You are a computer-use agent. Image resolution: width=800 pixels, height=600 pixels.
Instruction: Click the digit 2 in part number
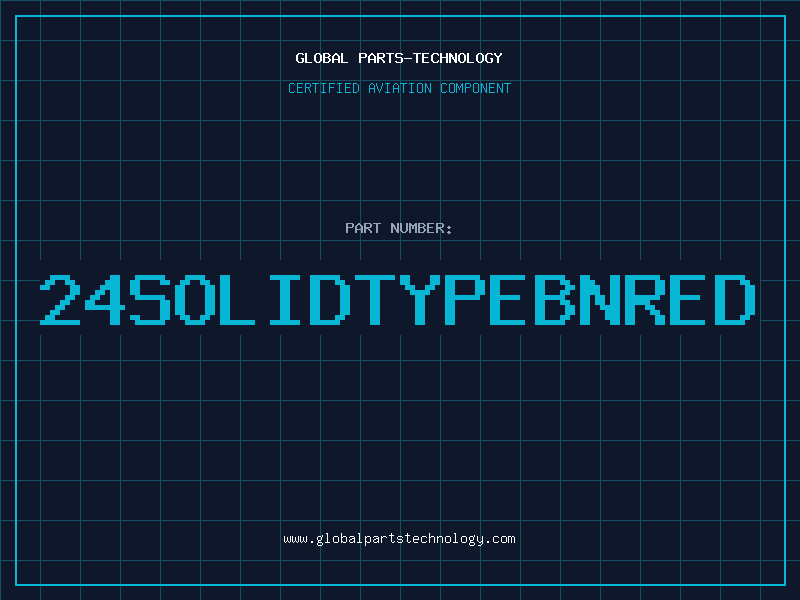click(61, 300)
